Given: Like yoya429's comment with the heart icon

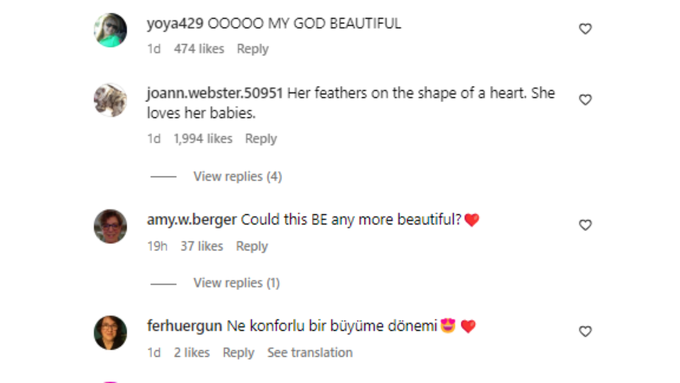Looking at the screenshot, I should pos(585,29).
